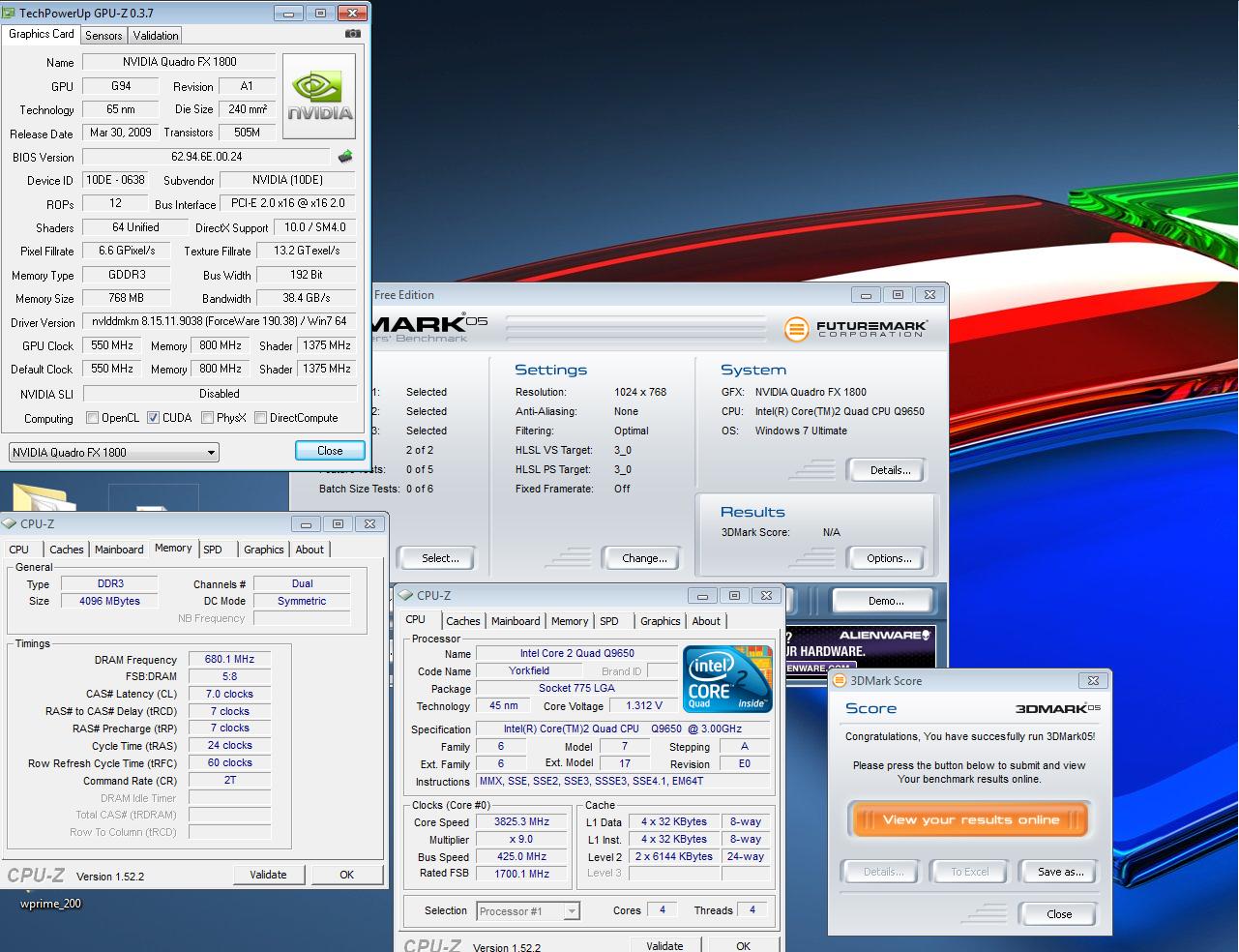1239x952 pixels.
Task: Take GPU-Z screenshot with camera icon
Action: 353,34
